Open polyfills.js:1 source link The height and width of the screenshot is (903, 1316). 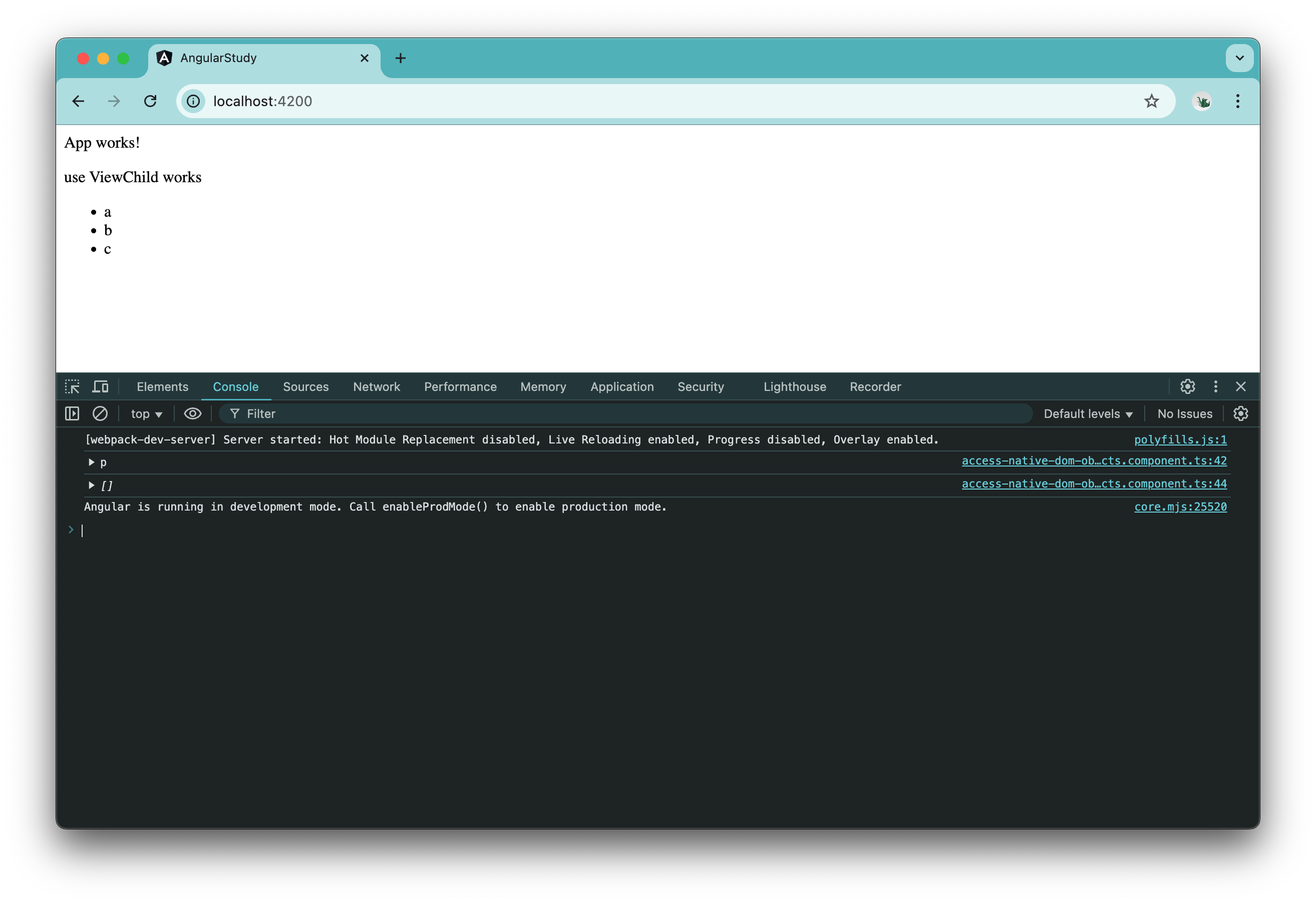pyautogui.click(x=1180, y=439)
